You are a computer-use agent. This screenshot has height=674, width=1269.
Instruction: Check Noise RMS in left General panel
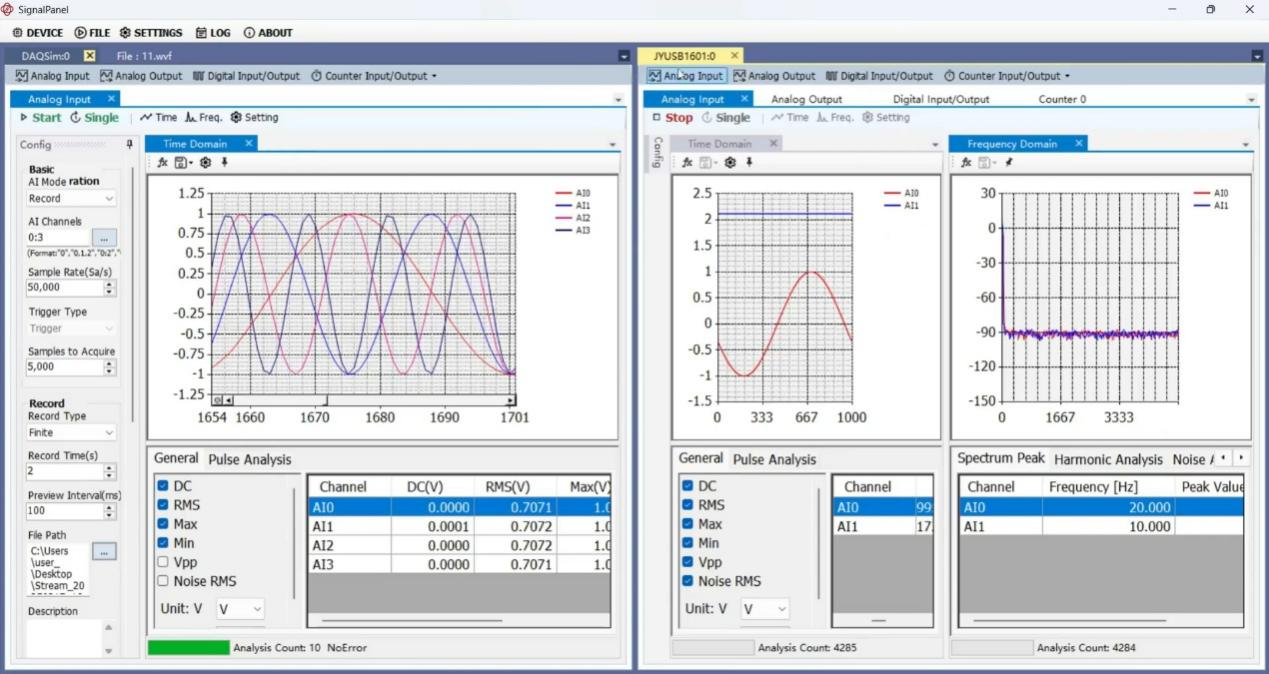(163, 581)
